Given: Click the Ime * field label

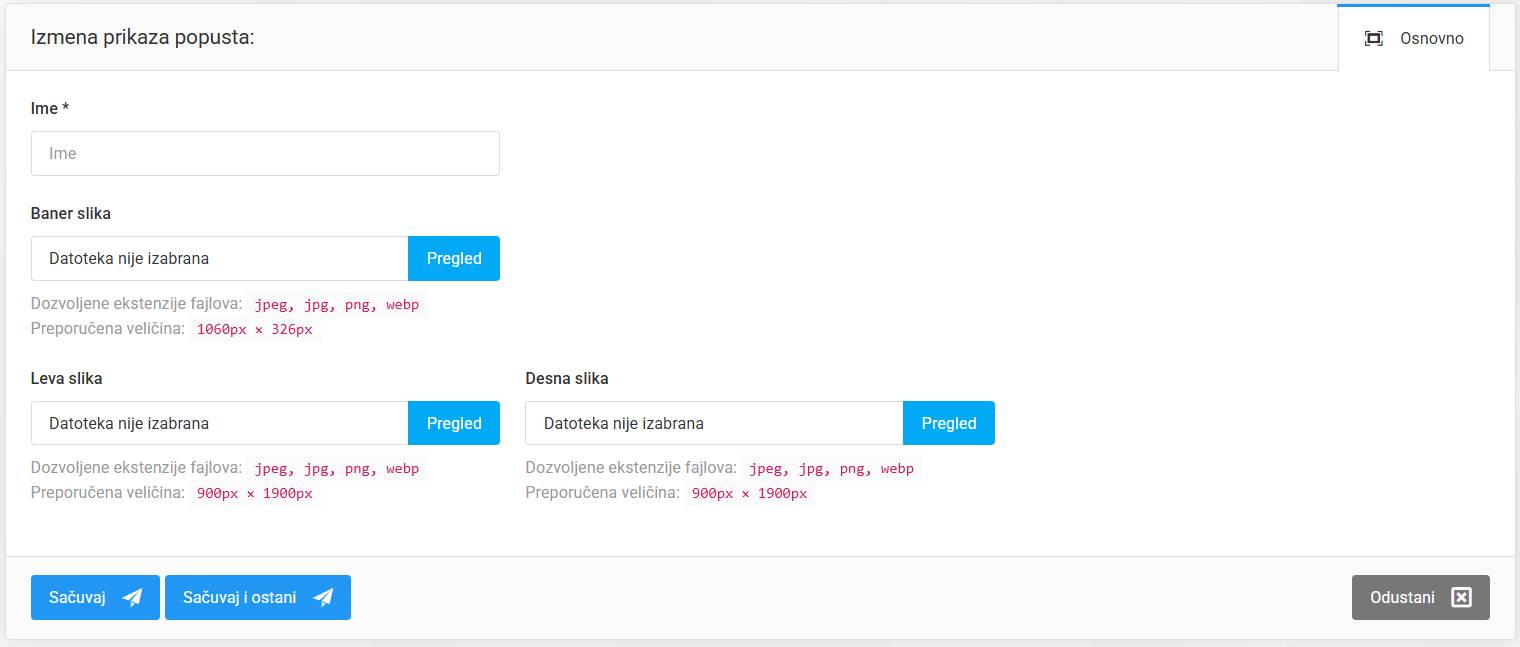Looking at the screenshot, I should click(50, 109).
